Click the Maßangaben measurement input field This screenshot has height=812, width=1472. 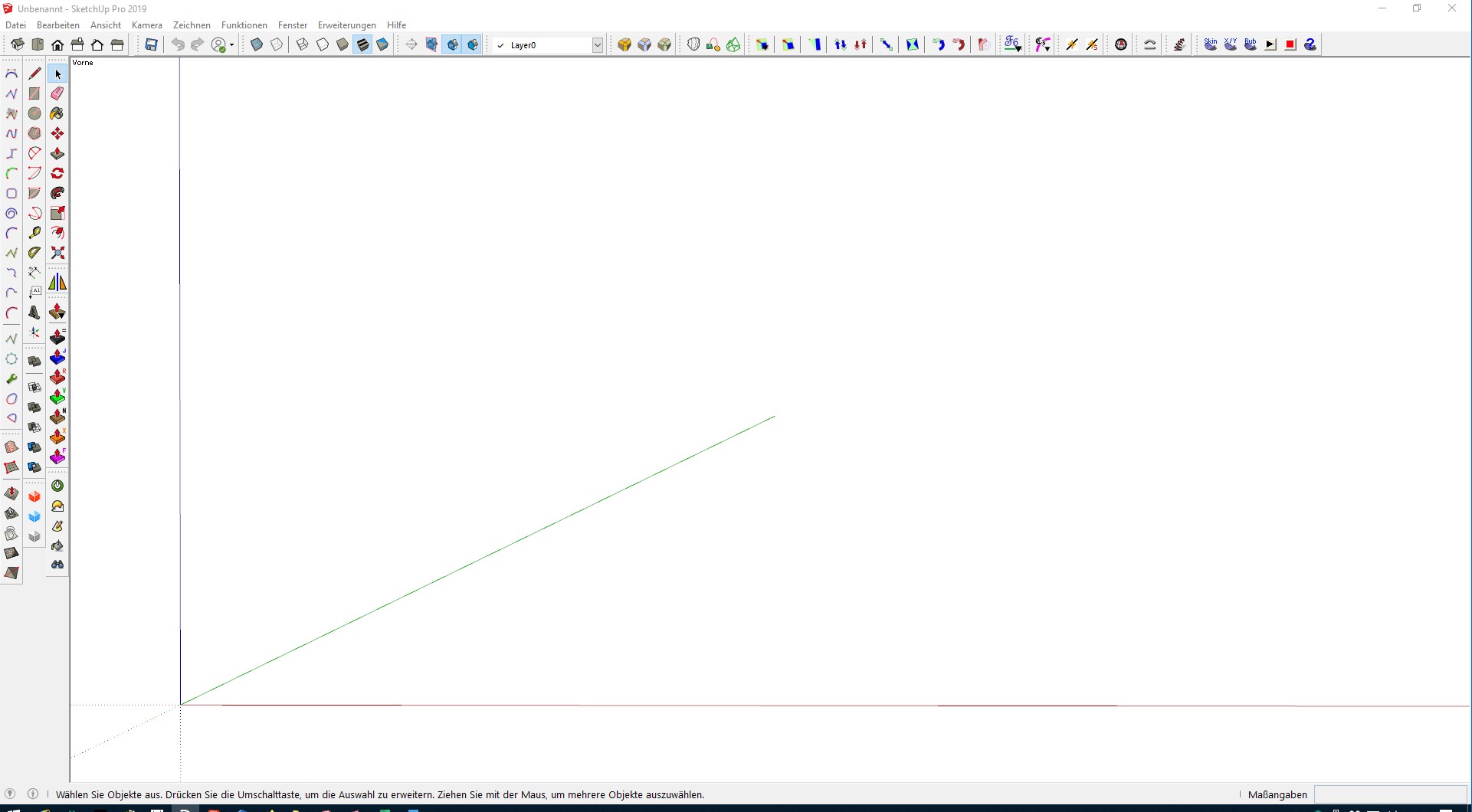(x=1389, y=794)
